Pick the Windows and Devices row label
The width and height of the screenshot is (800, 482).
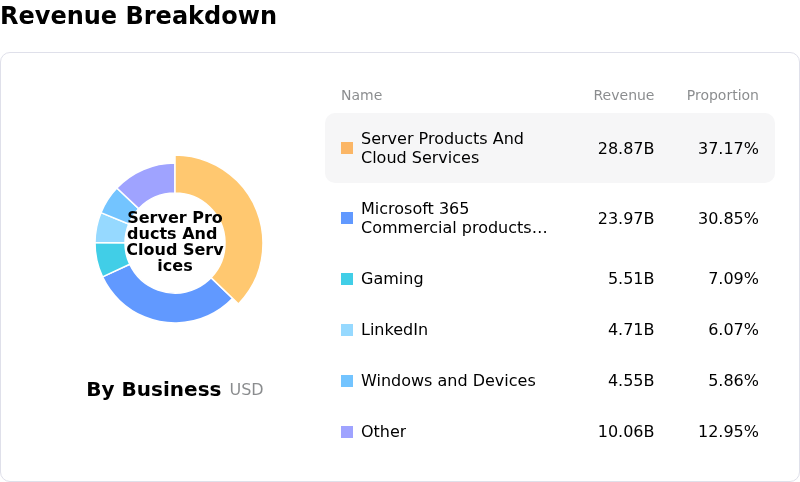pyautogui.click(x=448, y=381)
